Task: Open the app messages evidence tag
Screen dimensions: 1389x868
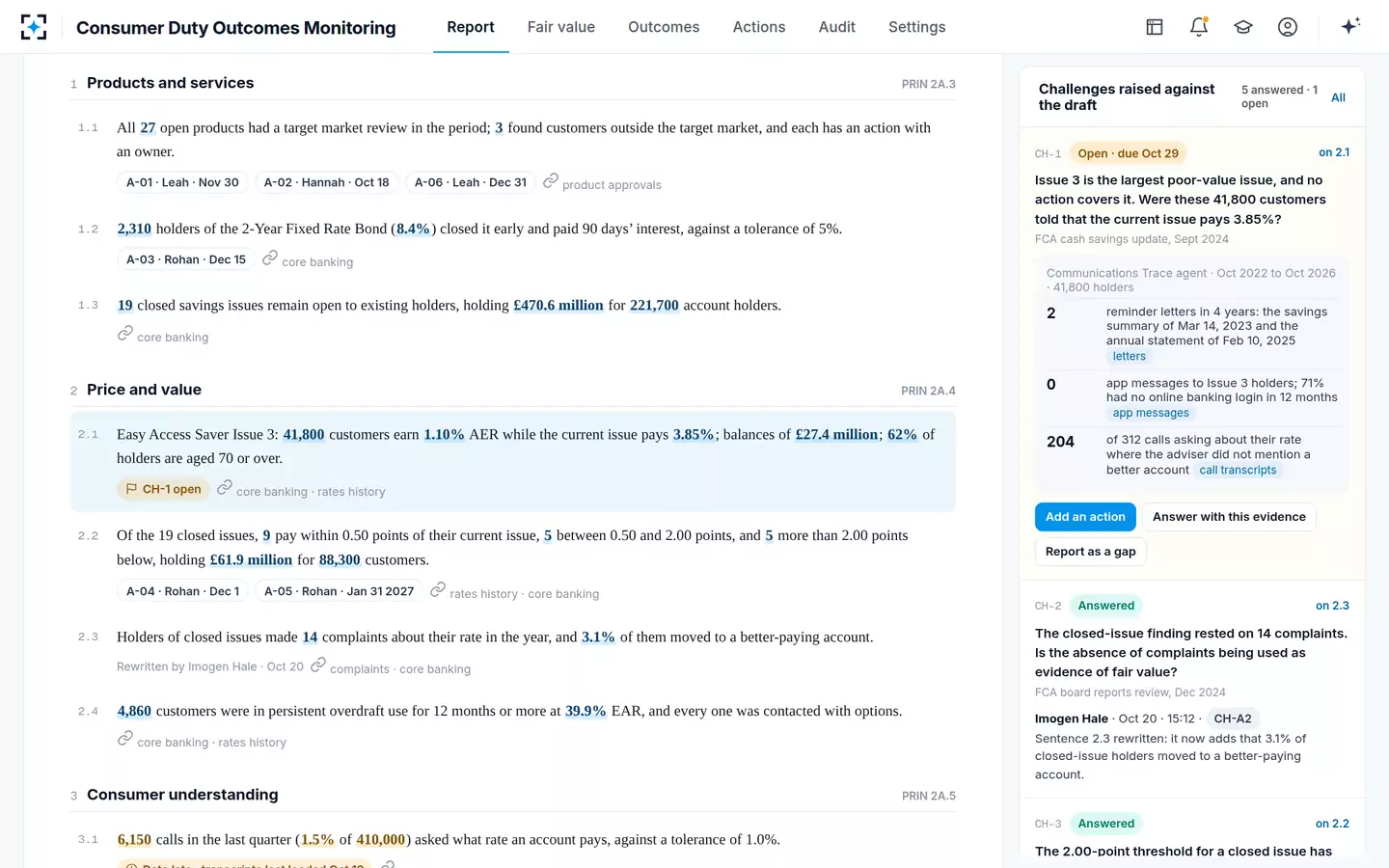Action: [x=1151, y=413]
